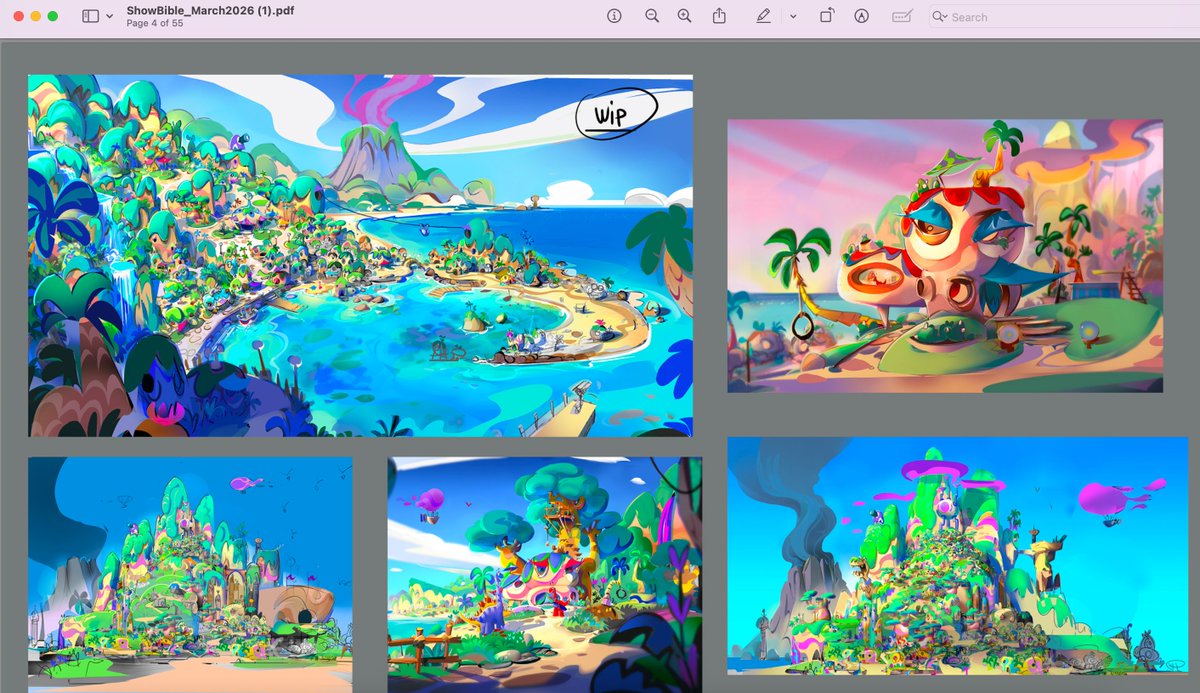Select the mushroom house sunset artwork
1200x693 pixels.
pos(945,256)
